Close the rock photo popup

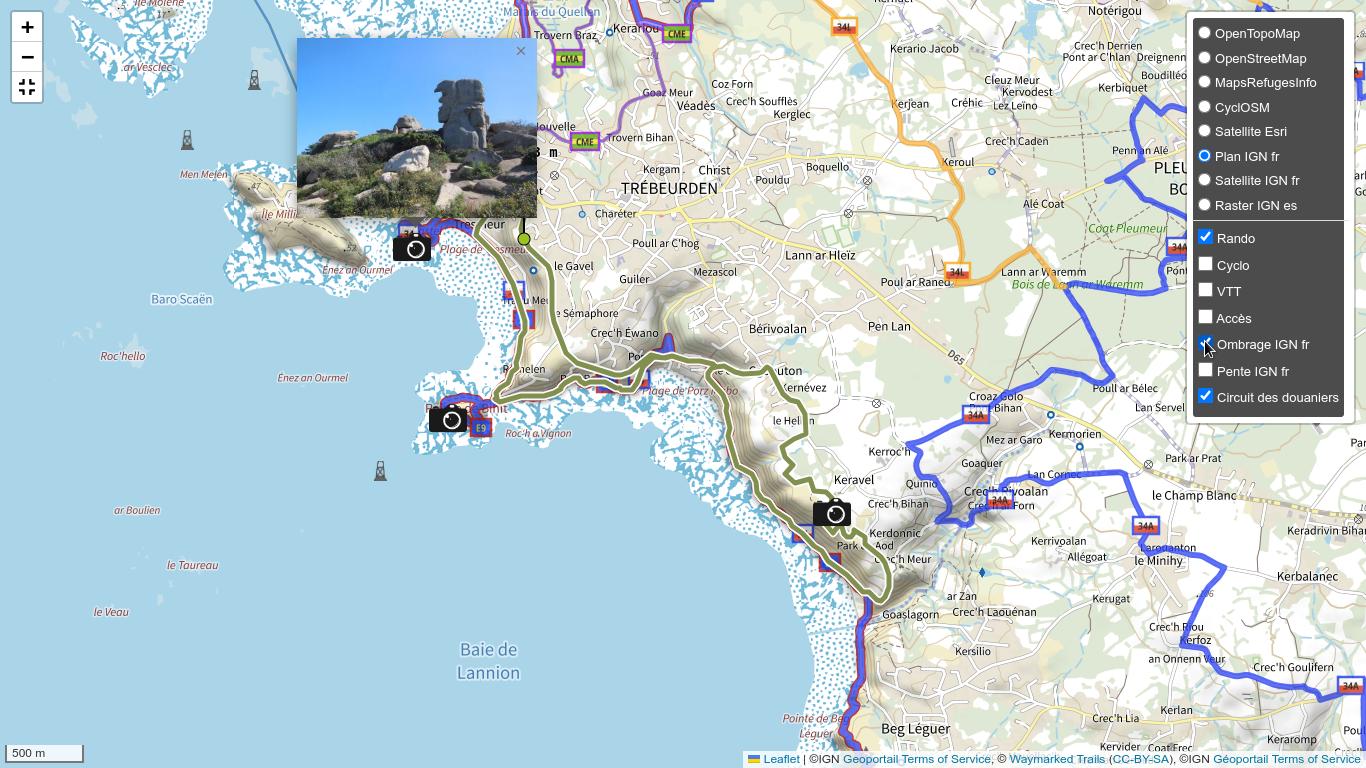click(520, 51)
